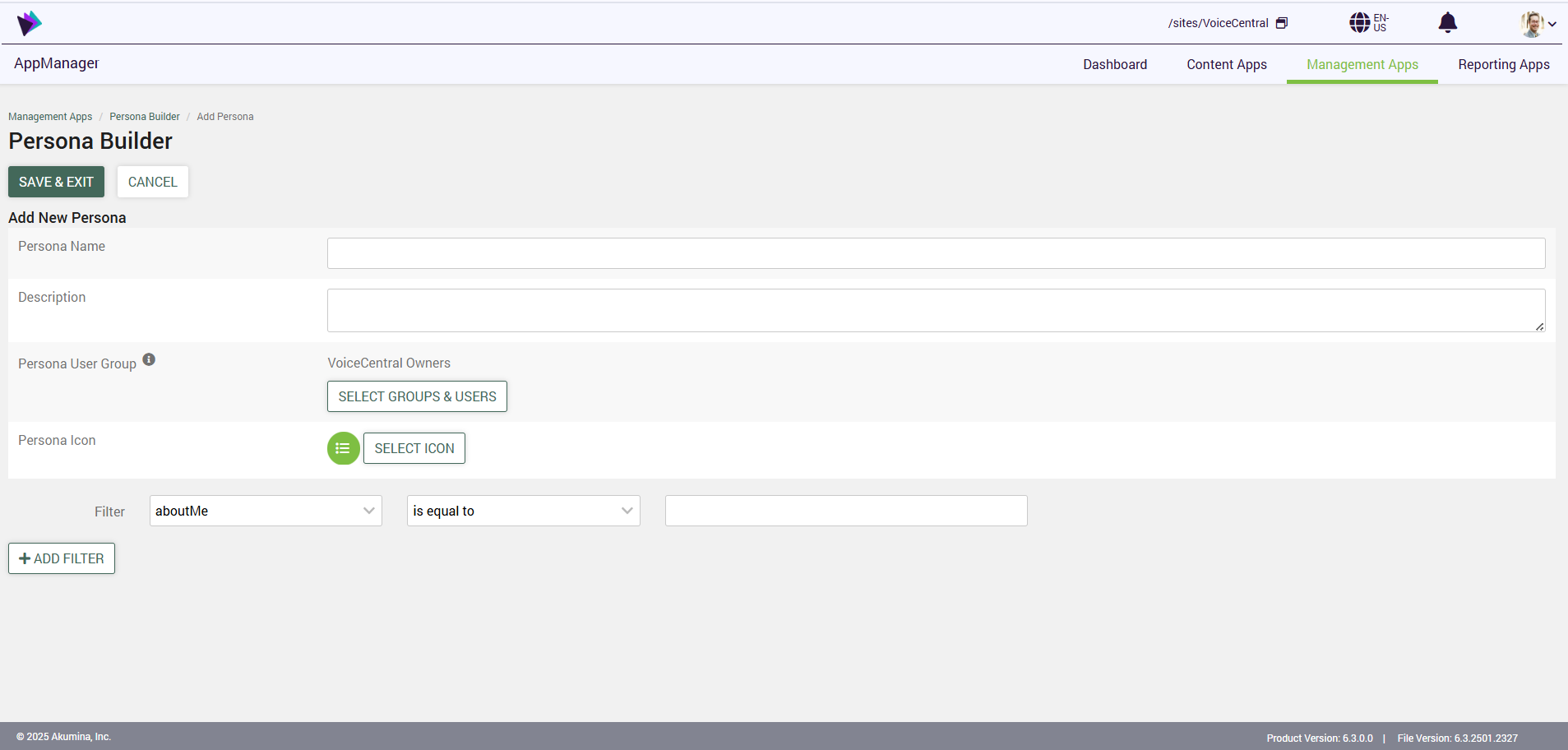1568x750 pixels.
Task: Open the site copy icon beside /sites/VoiceCentral
Action: click(1281, 23)
